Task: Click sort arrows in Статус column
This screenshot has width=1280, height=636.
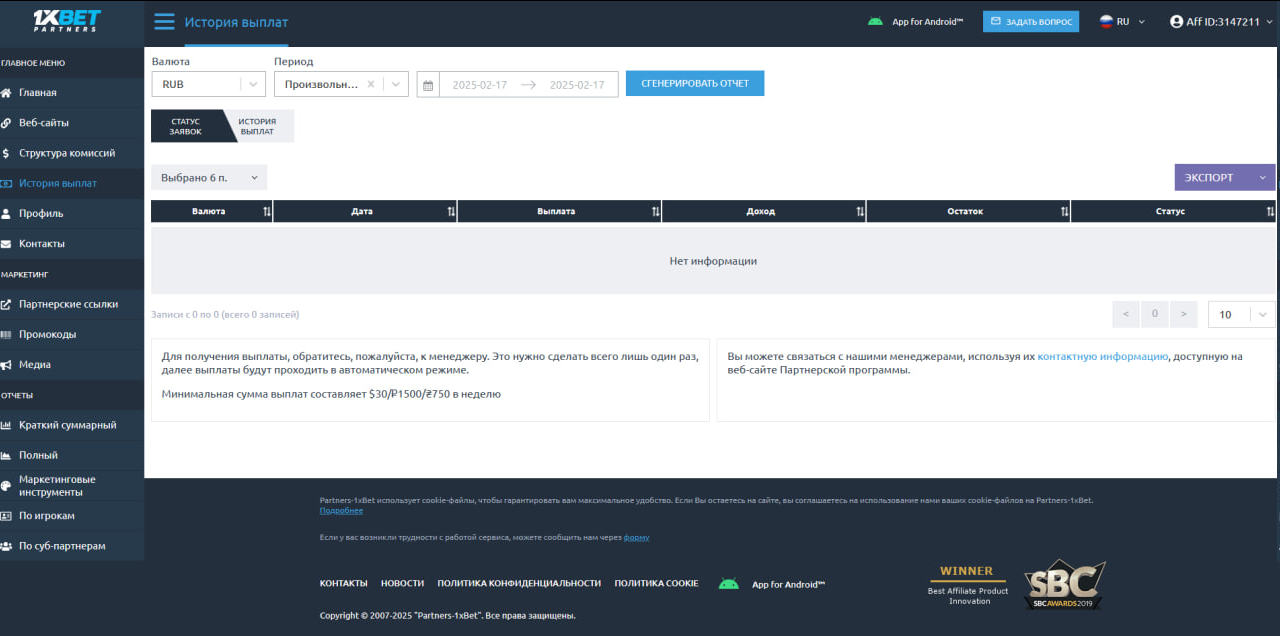Action: (x=1270, y=212)
